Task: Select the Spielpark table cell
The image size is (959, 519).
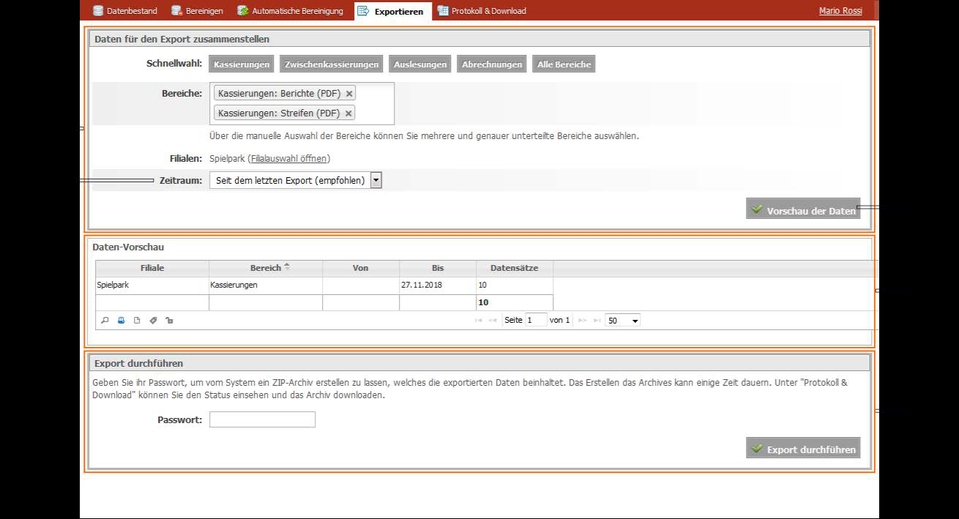Action: tap(152, 285)
